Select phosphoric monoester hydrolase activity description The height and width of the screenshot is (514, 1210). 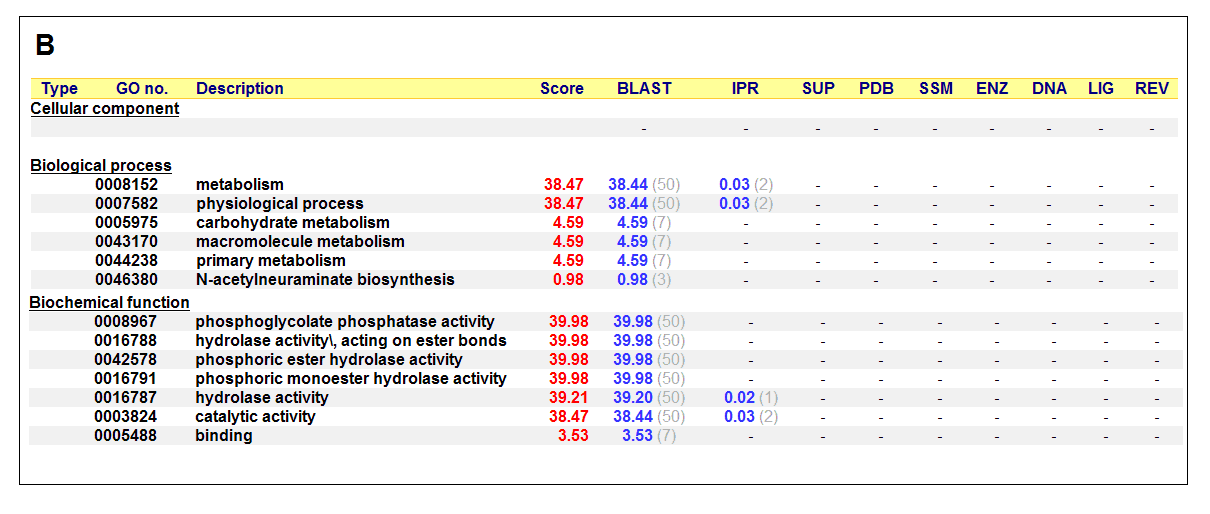[x=351, y=378]
